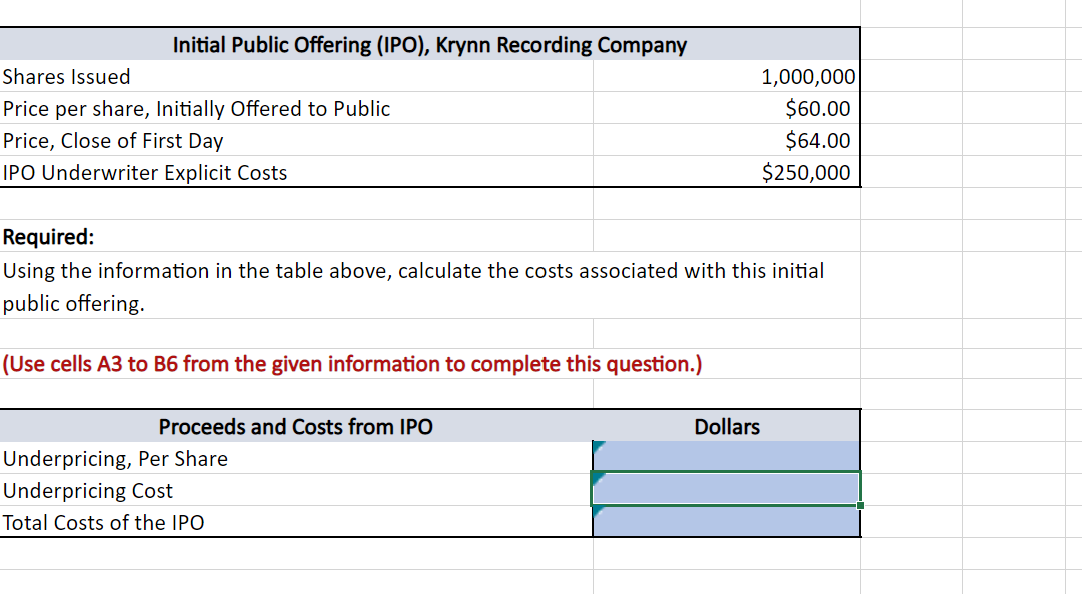Screen dimensions: 1082x594
Task: Click the Proceeds and Costs from IPO header
Action: pyautogui.click(x=296, y=426)
